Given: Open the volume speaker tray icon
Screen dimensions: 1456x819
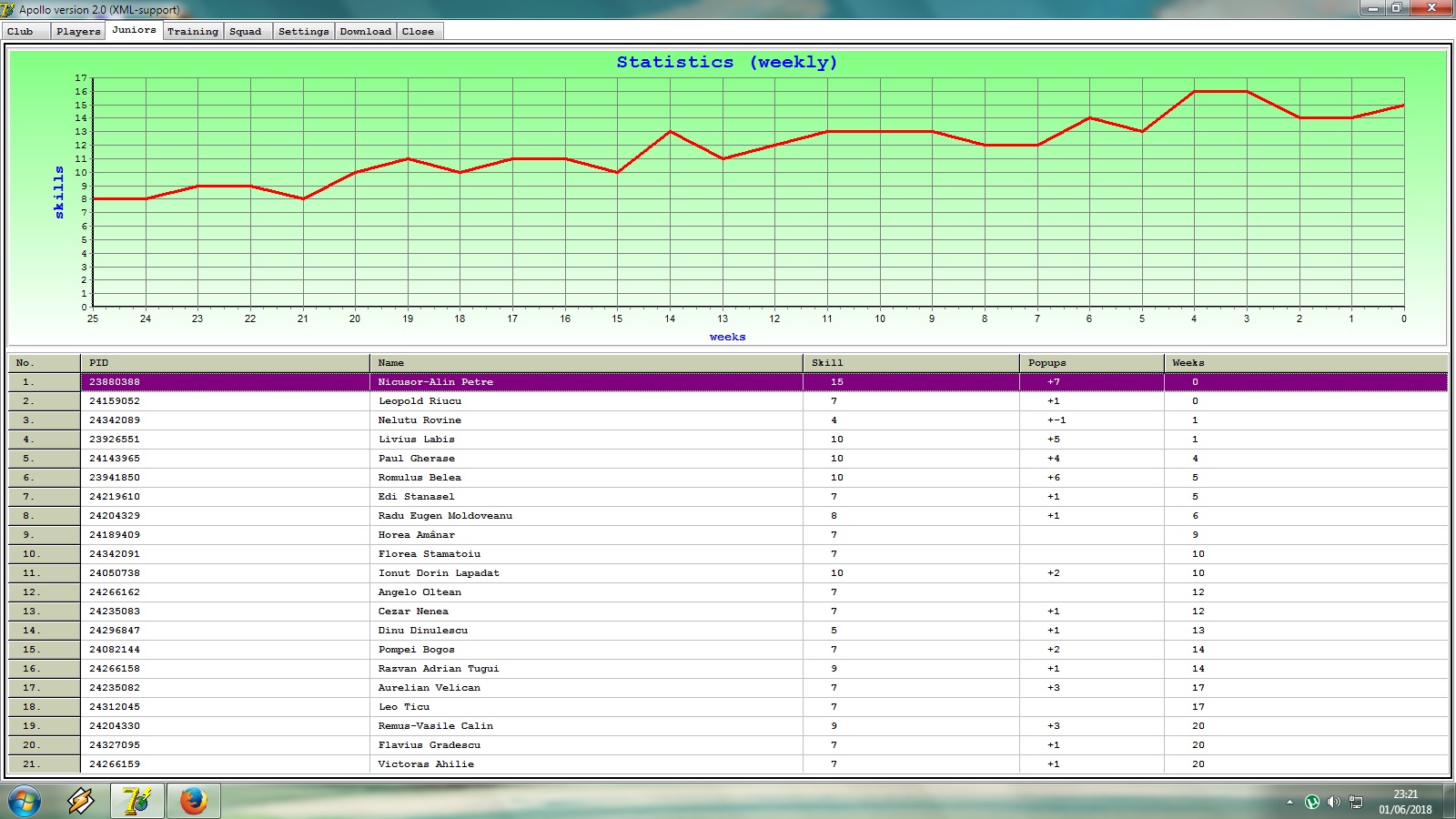Looking at the screenshot, I should pyautogui.click(x=1334, y=802).
